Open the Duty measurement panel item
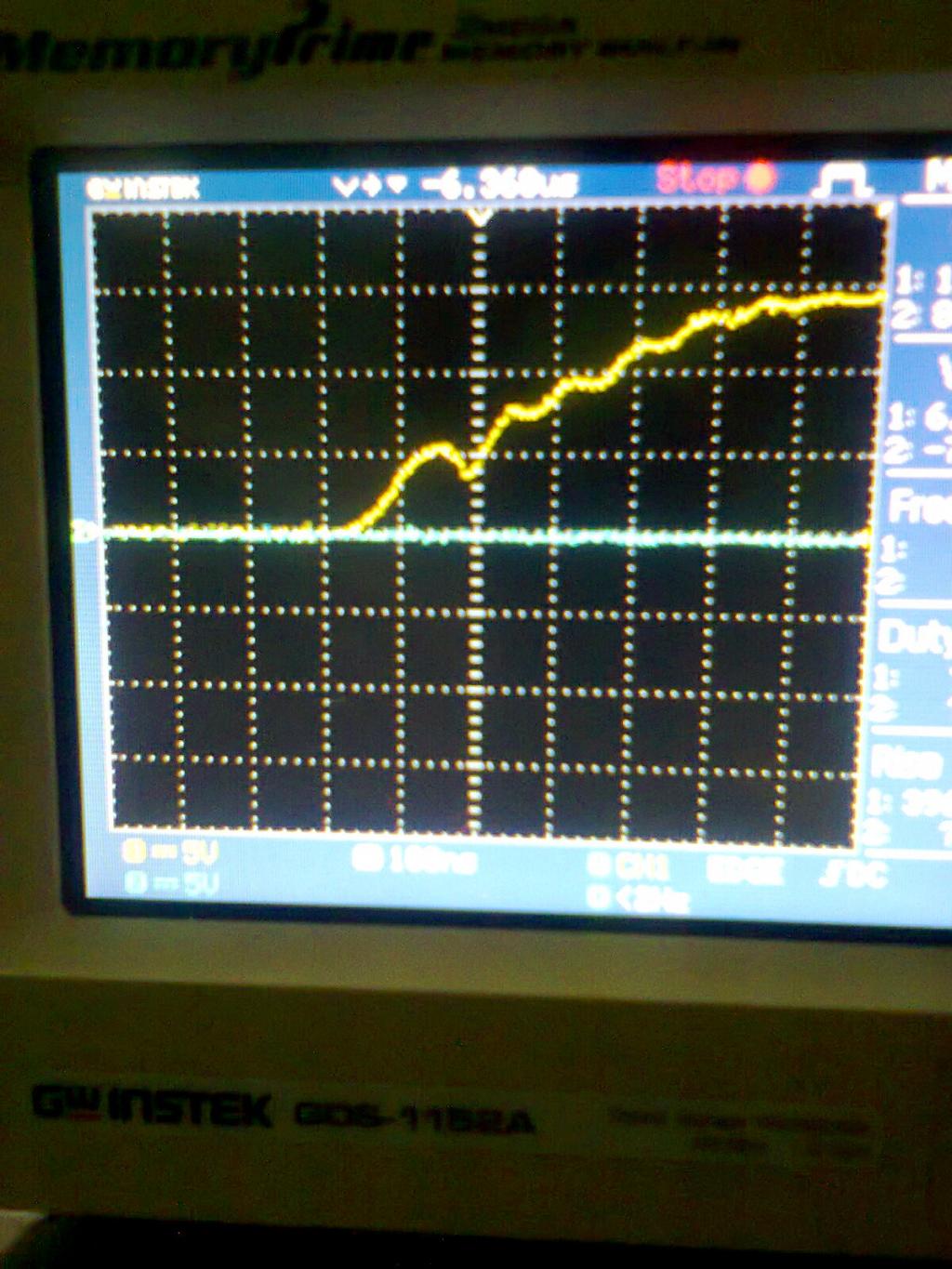The image size is (952, 1269). tap(915, 638)
